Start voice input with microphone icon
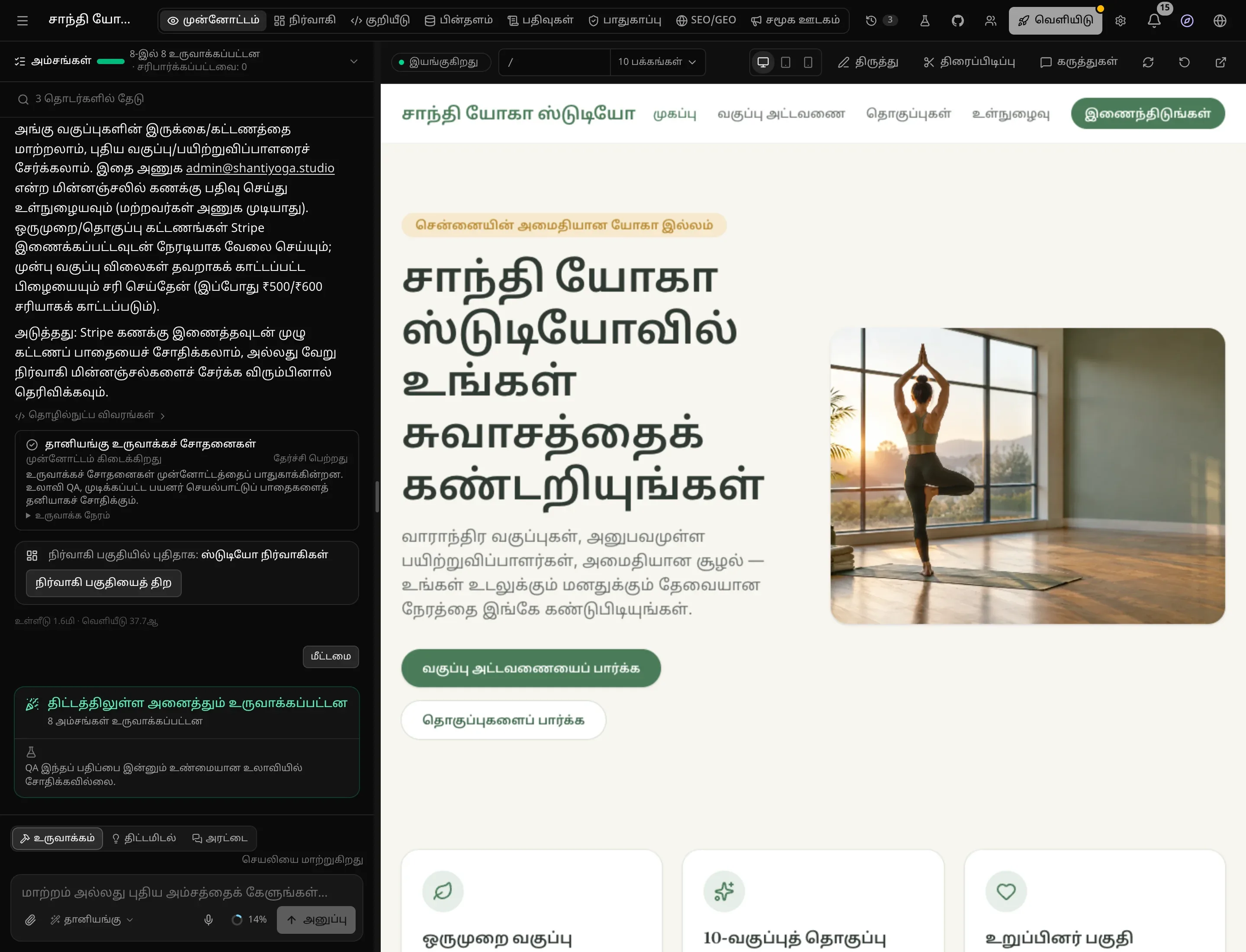 pyautogui.click(x=209, y=920)
